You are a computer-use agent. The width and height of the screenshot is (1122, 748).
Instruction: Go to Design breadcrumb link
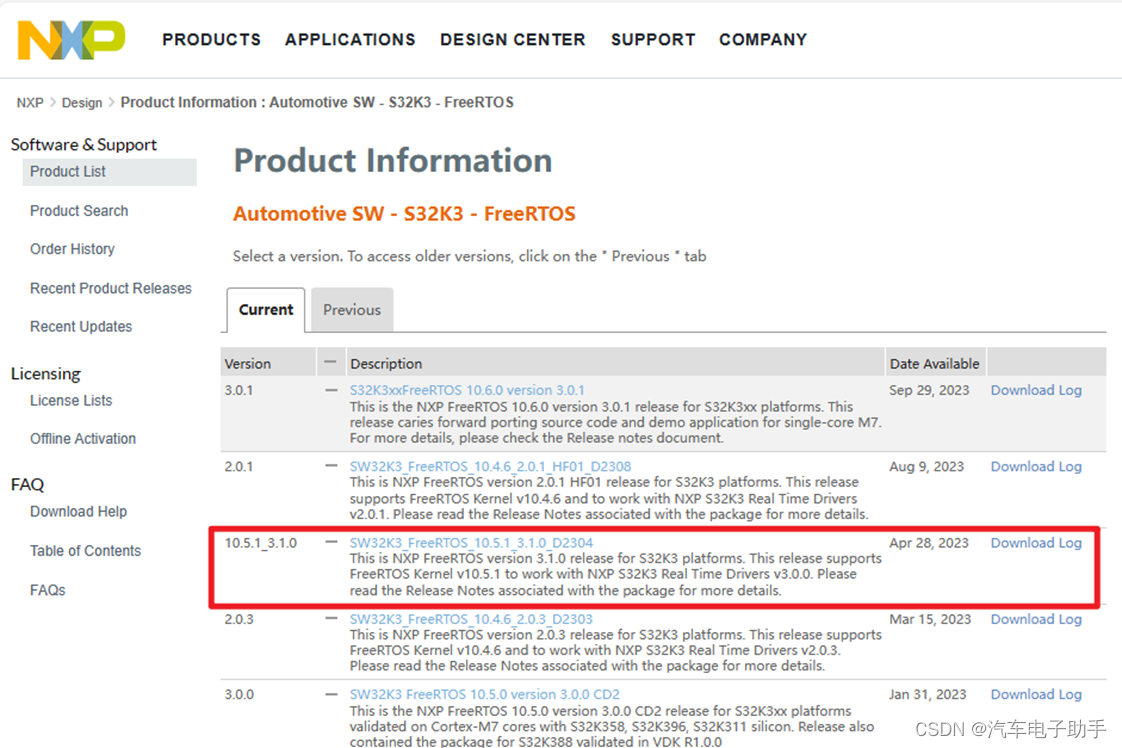(82, 103)
